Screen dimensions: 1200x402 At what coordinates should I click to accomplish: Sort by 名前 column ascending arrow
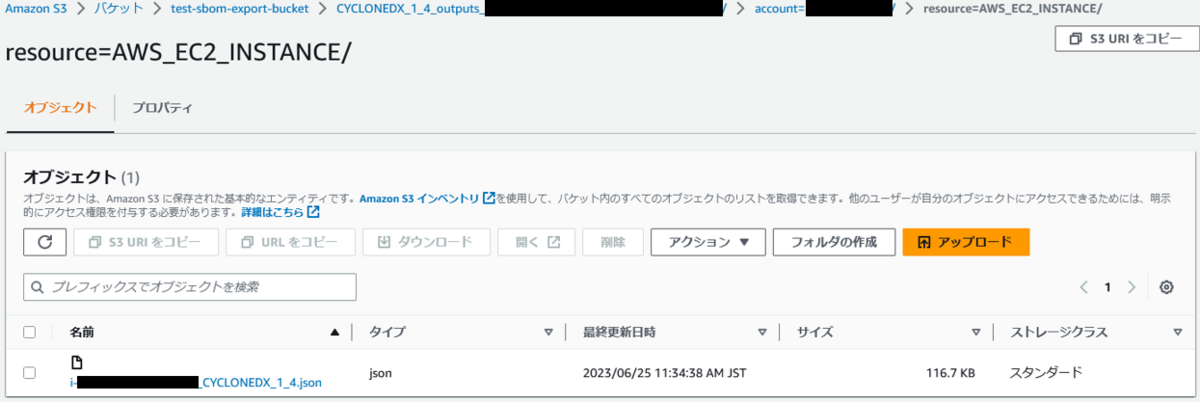point(335,332)
